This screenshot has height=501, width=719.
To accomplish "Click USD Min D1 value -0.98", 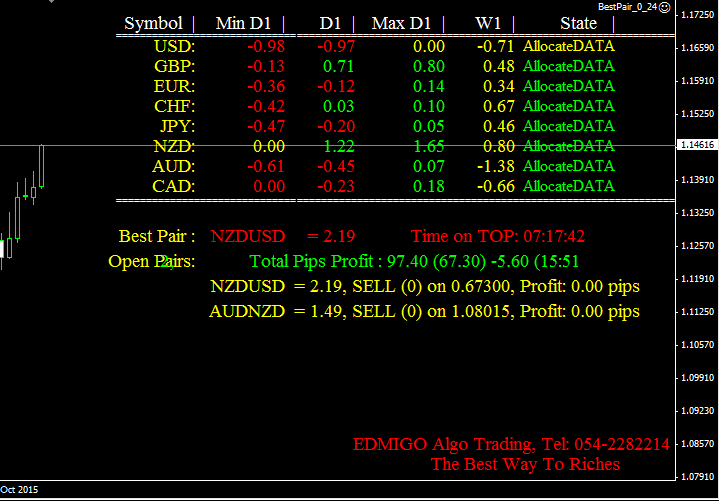I will click(266, 46).
